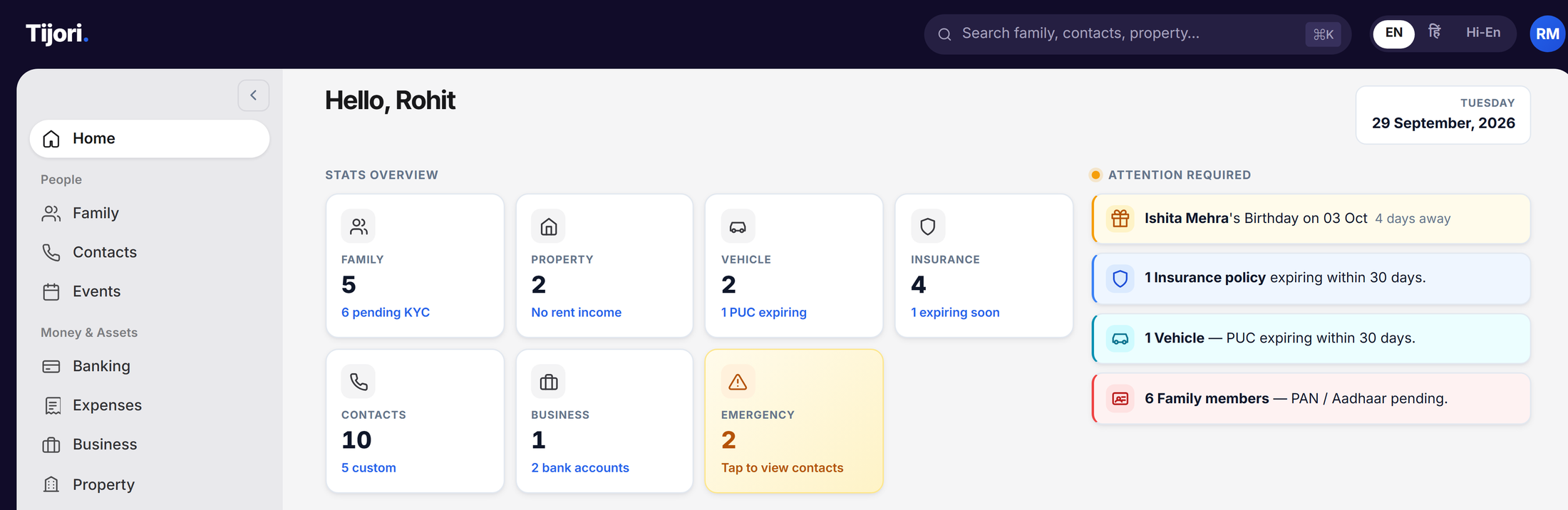
Task: Open Family in the sidebar
Action: (x=150, y=214)
